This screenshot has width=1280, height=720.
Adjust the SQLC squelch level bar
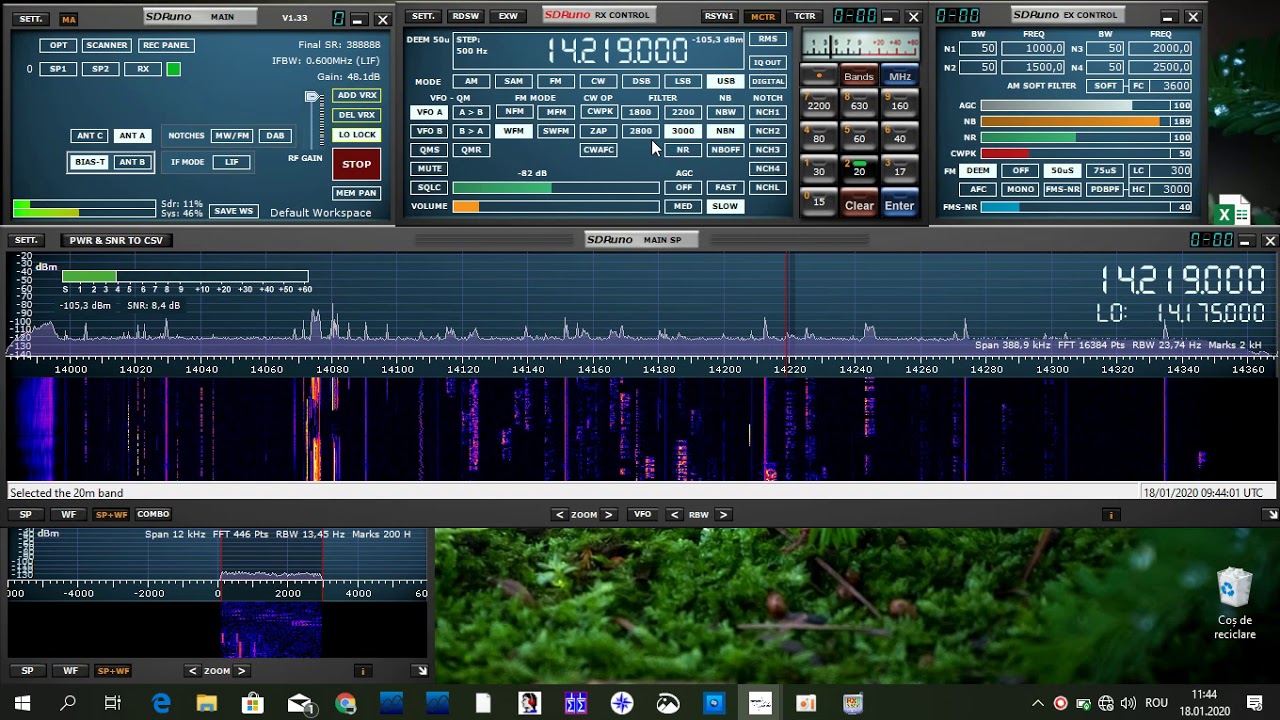coord(556,188)
